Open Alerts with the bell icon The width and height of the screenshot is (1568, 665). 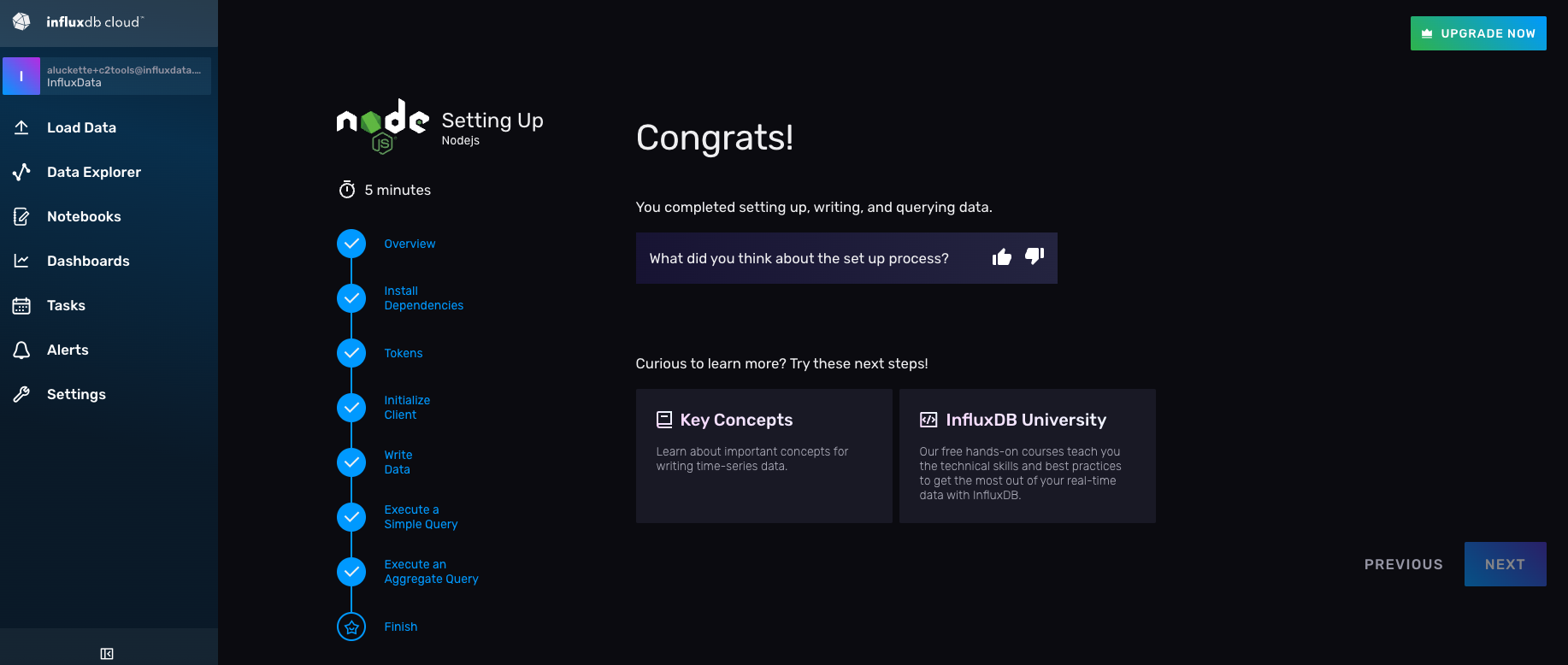pyautogui.click(x=22, y=350)
